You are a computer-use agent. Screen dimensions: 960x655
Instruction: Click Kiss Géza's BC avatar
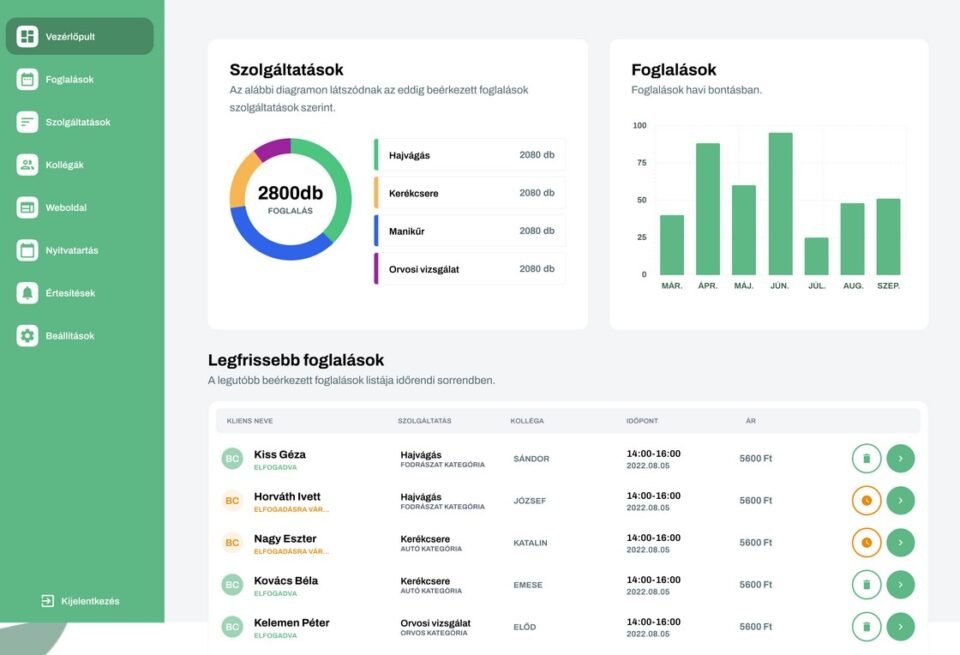[232, 458]
